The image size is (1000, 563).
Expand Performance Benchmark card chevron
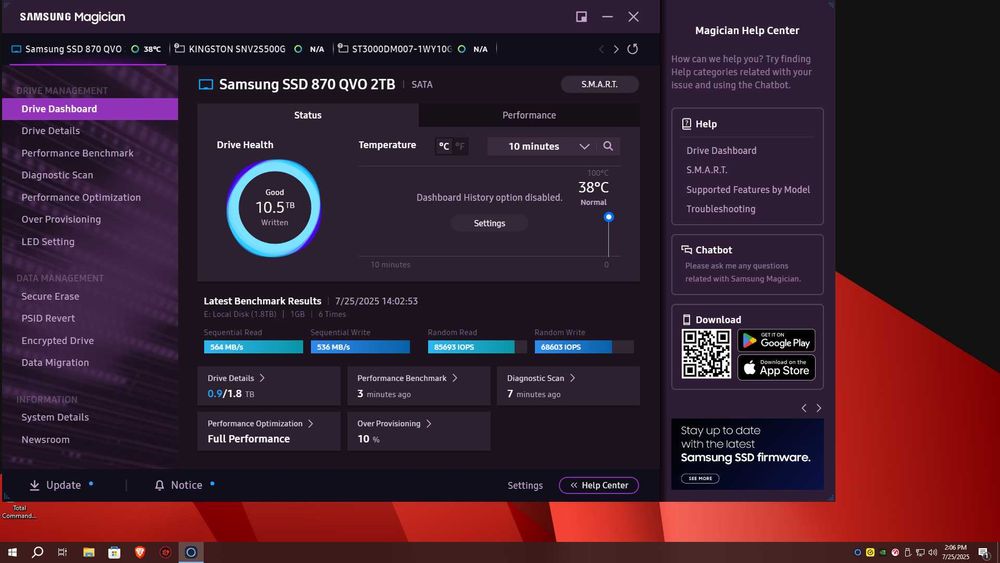[455, 378]
